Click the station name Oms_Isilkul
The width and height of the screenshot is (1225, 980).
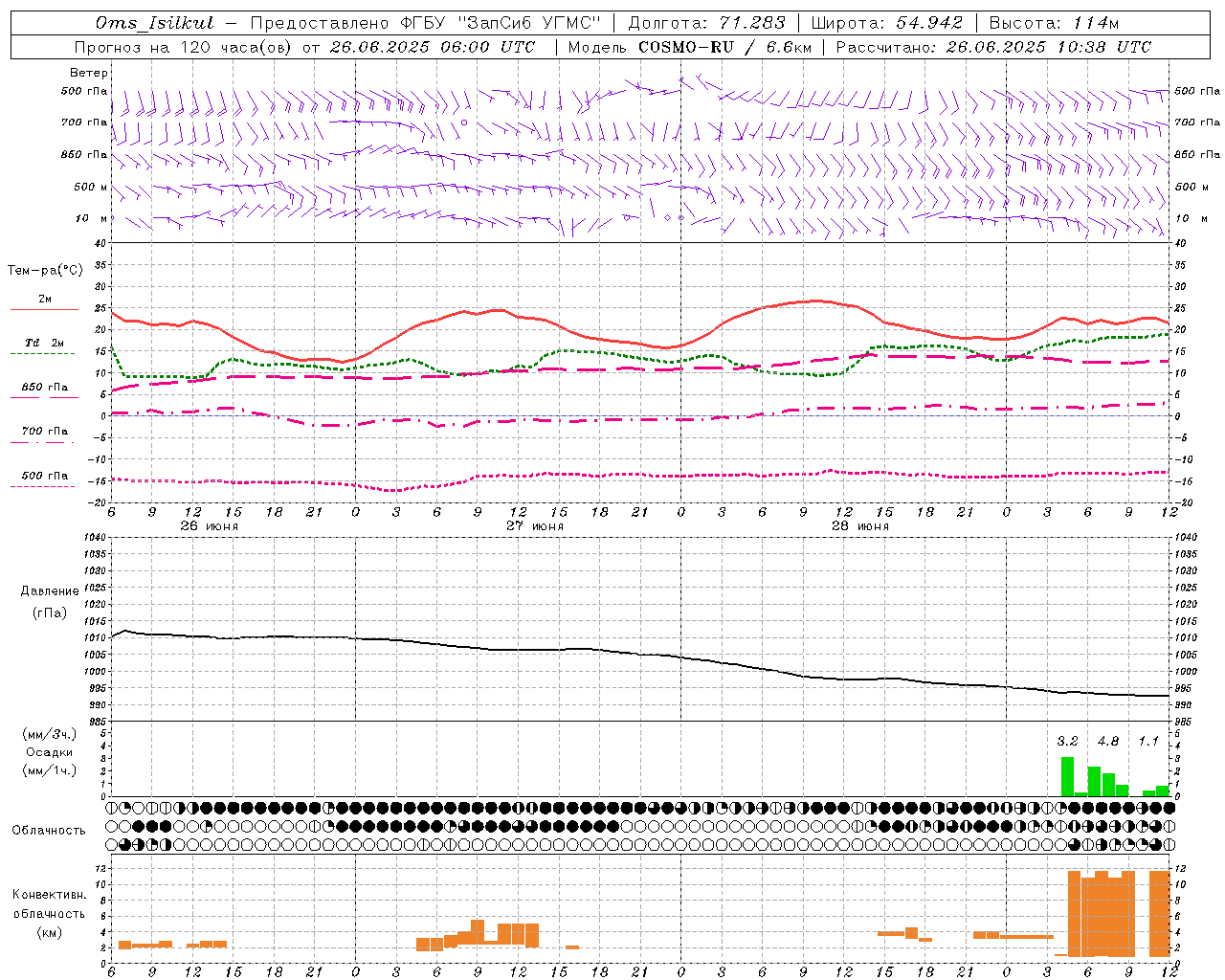coord(155,23)
